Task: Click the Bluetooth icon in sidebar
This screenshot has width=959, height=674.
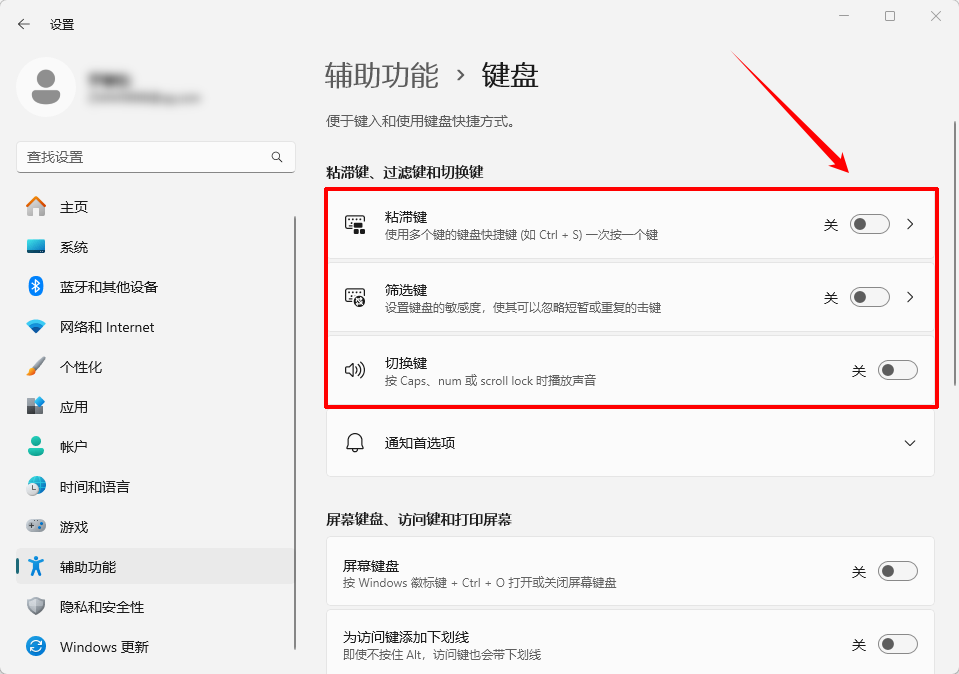Action: pyautogui.click(x=36, y=286)
